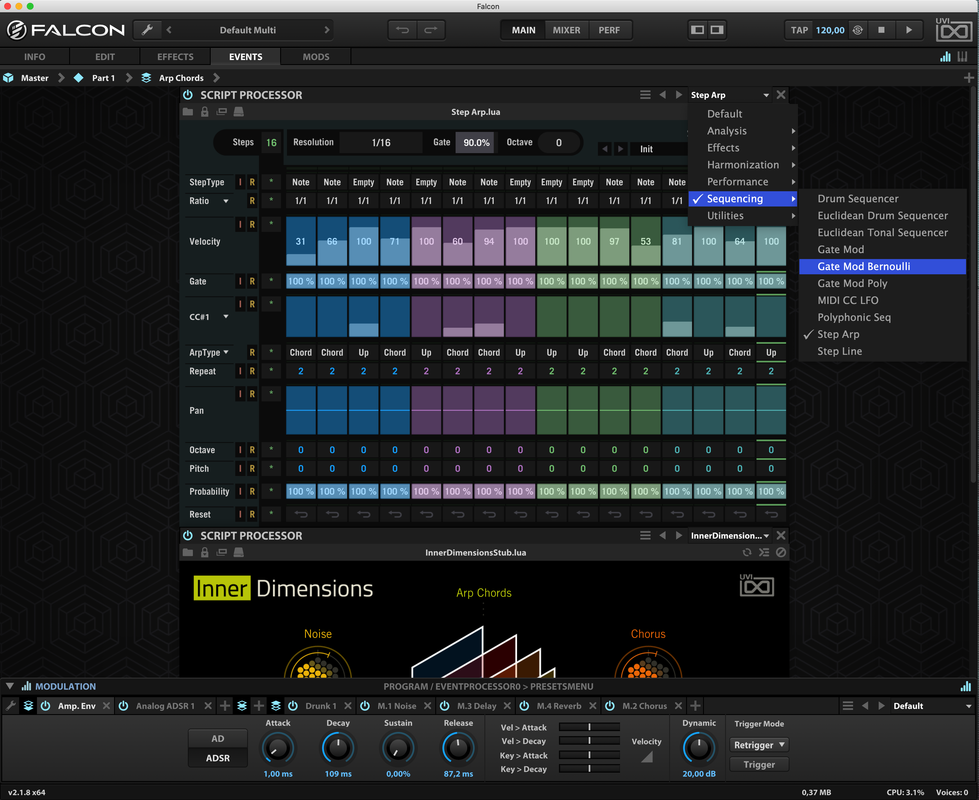Switch to the PERF view
This screenshot has height=800, width=979.
pos(609,30)
